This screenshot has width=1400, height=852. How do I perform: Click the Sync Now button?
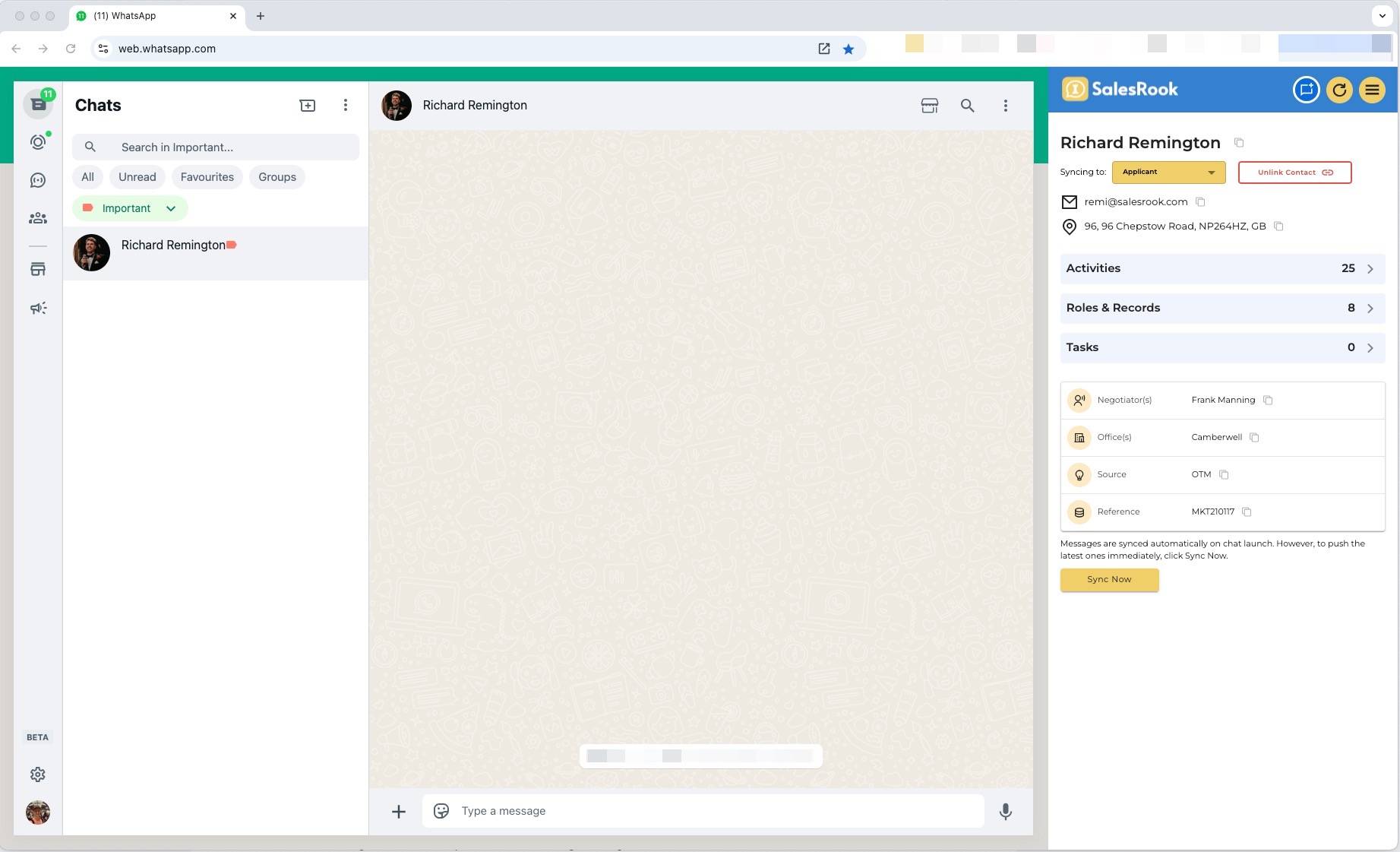tap(1110, 580)
